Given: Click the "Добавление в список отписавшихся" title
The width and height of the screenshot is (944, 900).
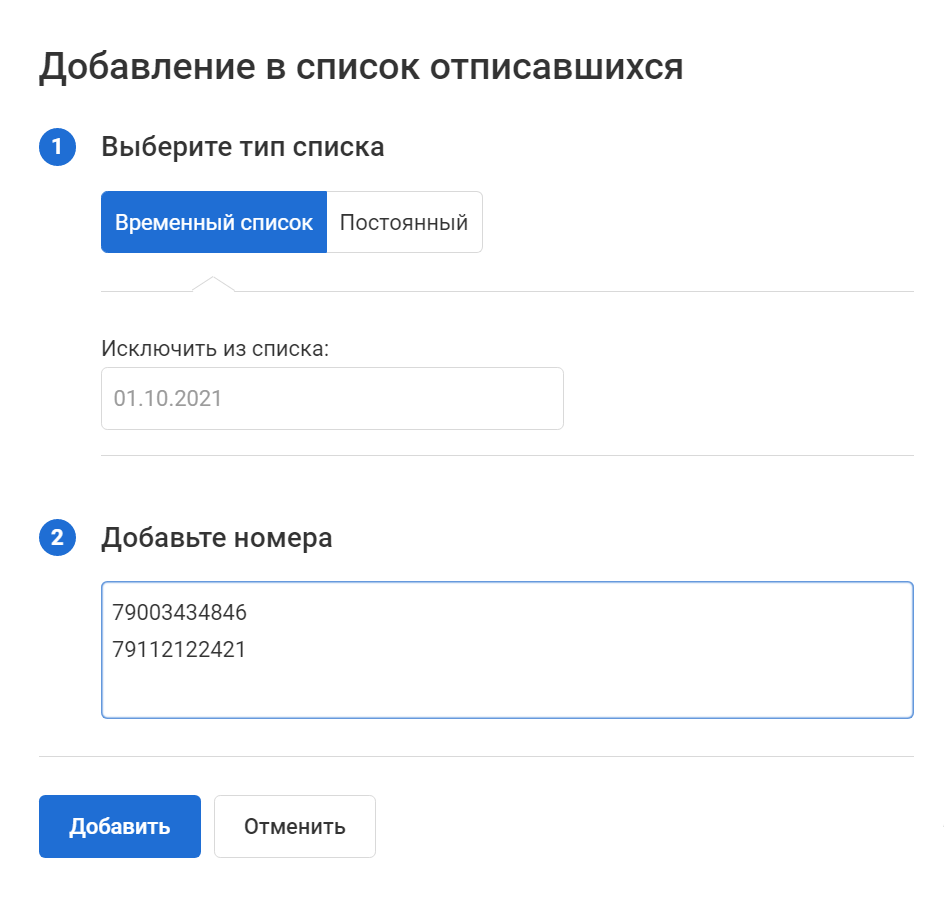Looking at the screenshot, I should tap(361, 67).
